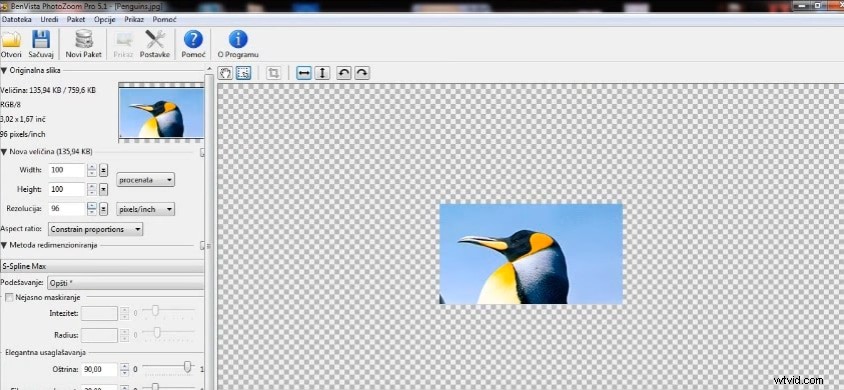The height and width of the screenshot is (390, 844).
Task: Collapse the Metoda redimenzioniranja section
Action: coord(4,245)
